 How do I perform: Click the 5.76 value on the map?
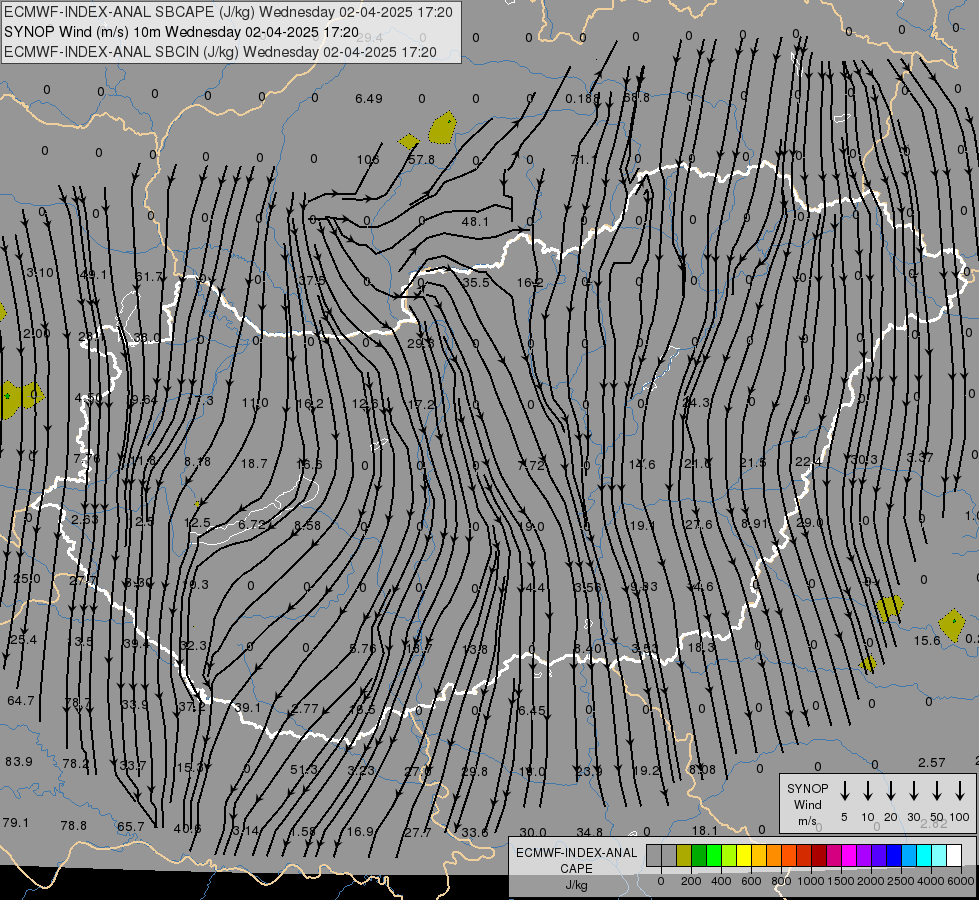pos(363,648)
